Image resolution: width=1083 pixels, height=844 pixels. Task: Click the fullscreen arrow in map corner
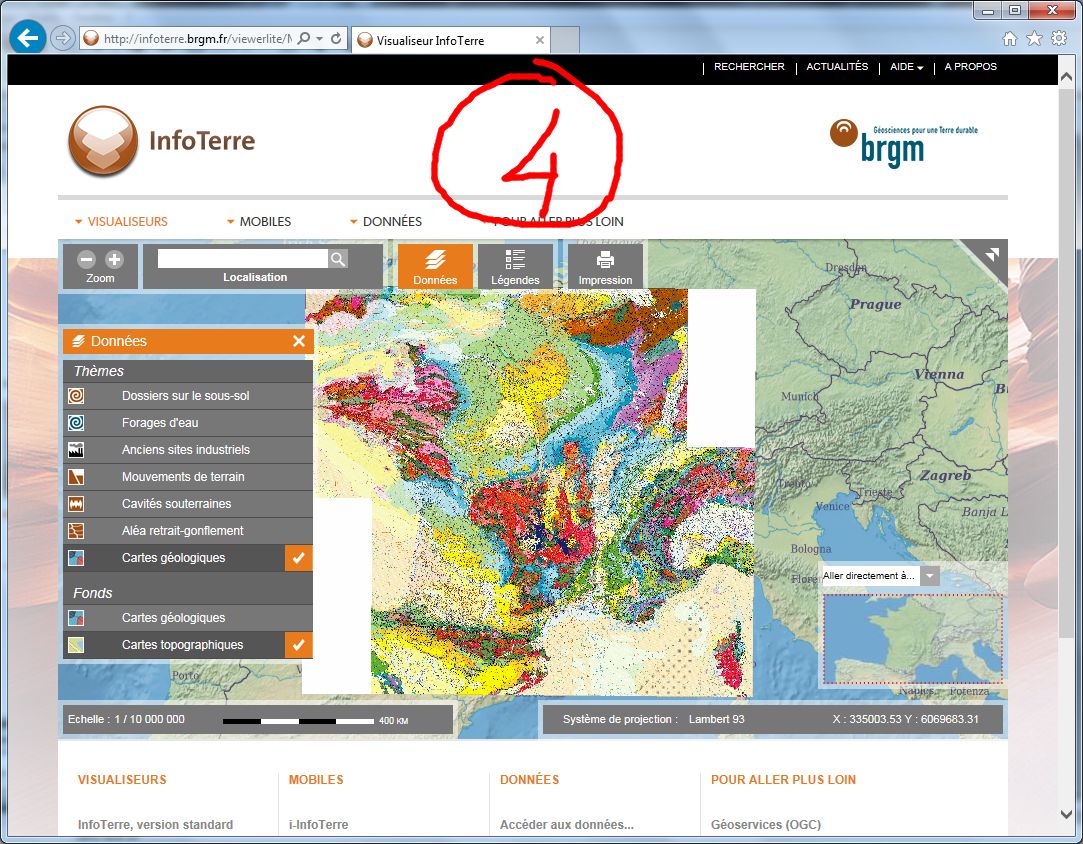pos(991,255)
